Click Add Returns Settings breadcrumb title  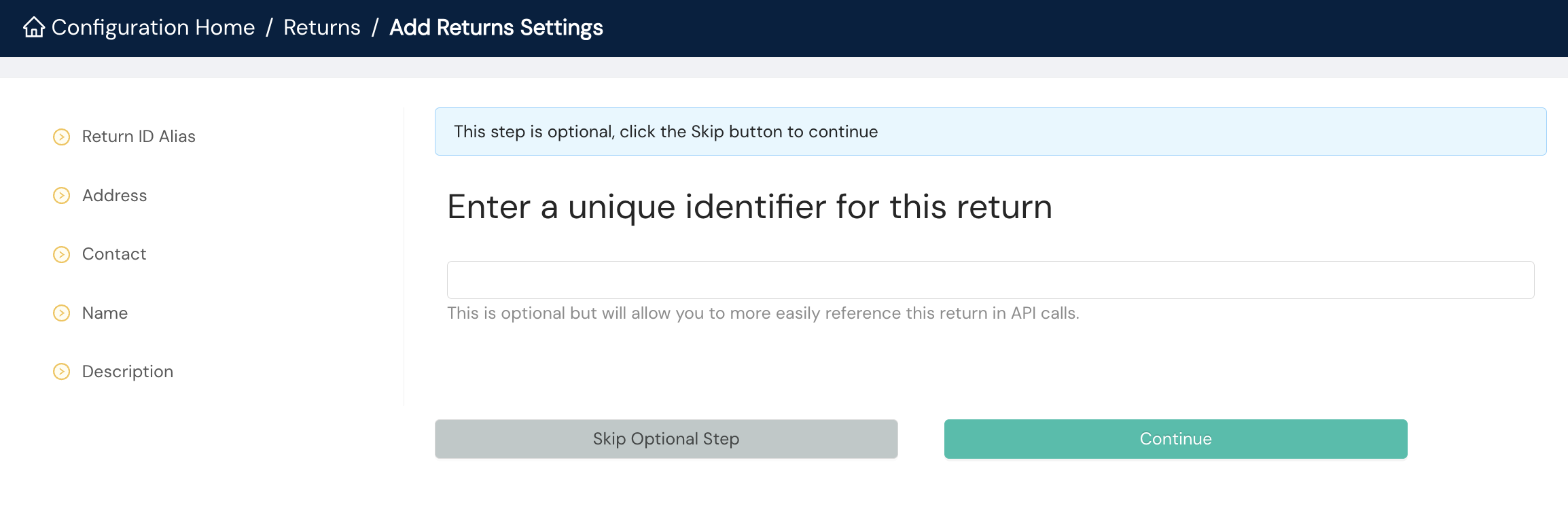click(x=496, y=28)
